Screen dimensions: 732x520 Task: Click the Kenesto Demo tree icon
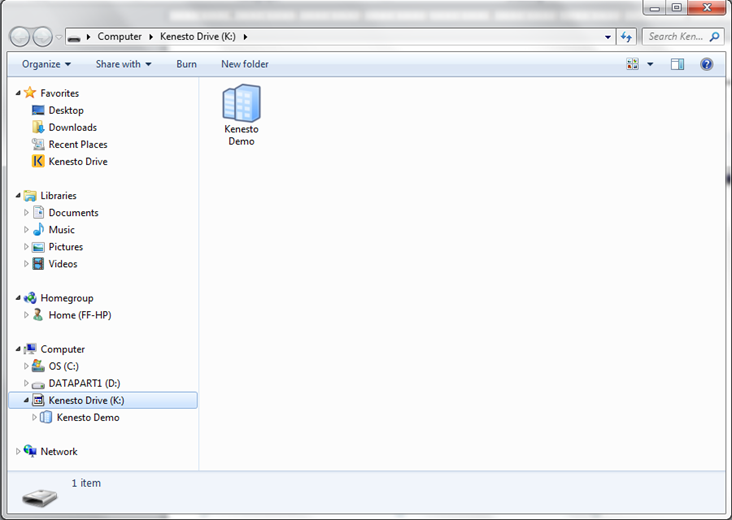(46, 417)
